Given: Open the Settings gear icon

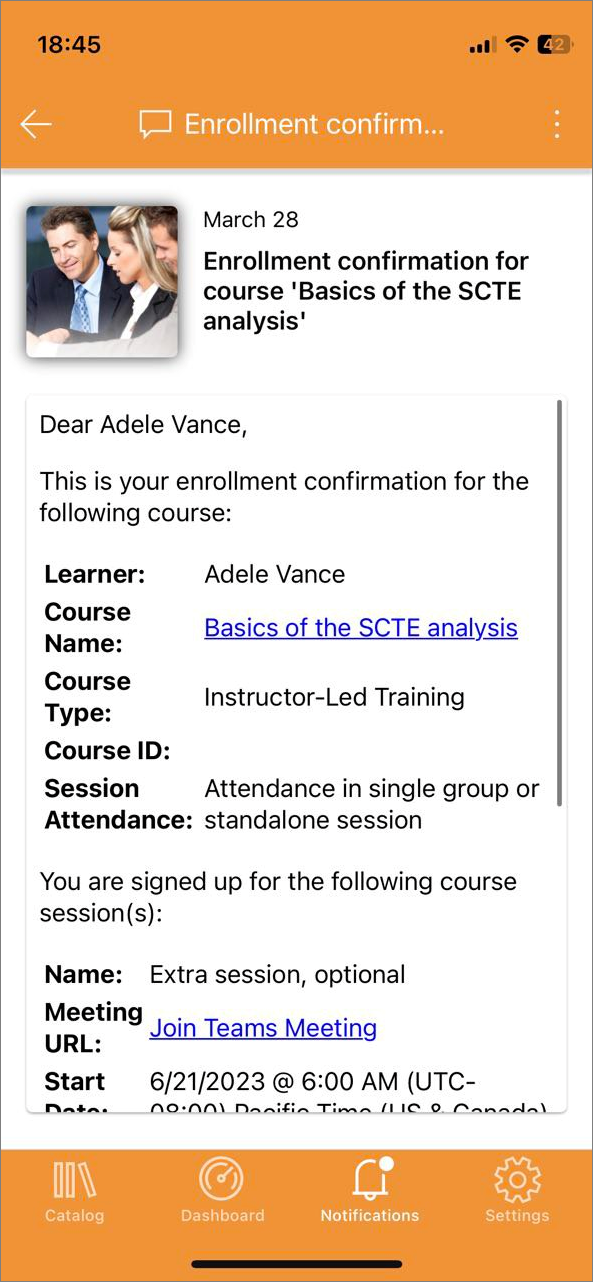Looking at the screenshot, I should [517, 1180].
